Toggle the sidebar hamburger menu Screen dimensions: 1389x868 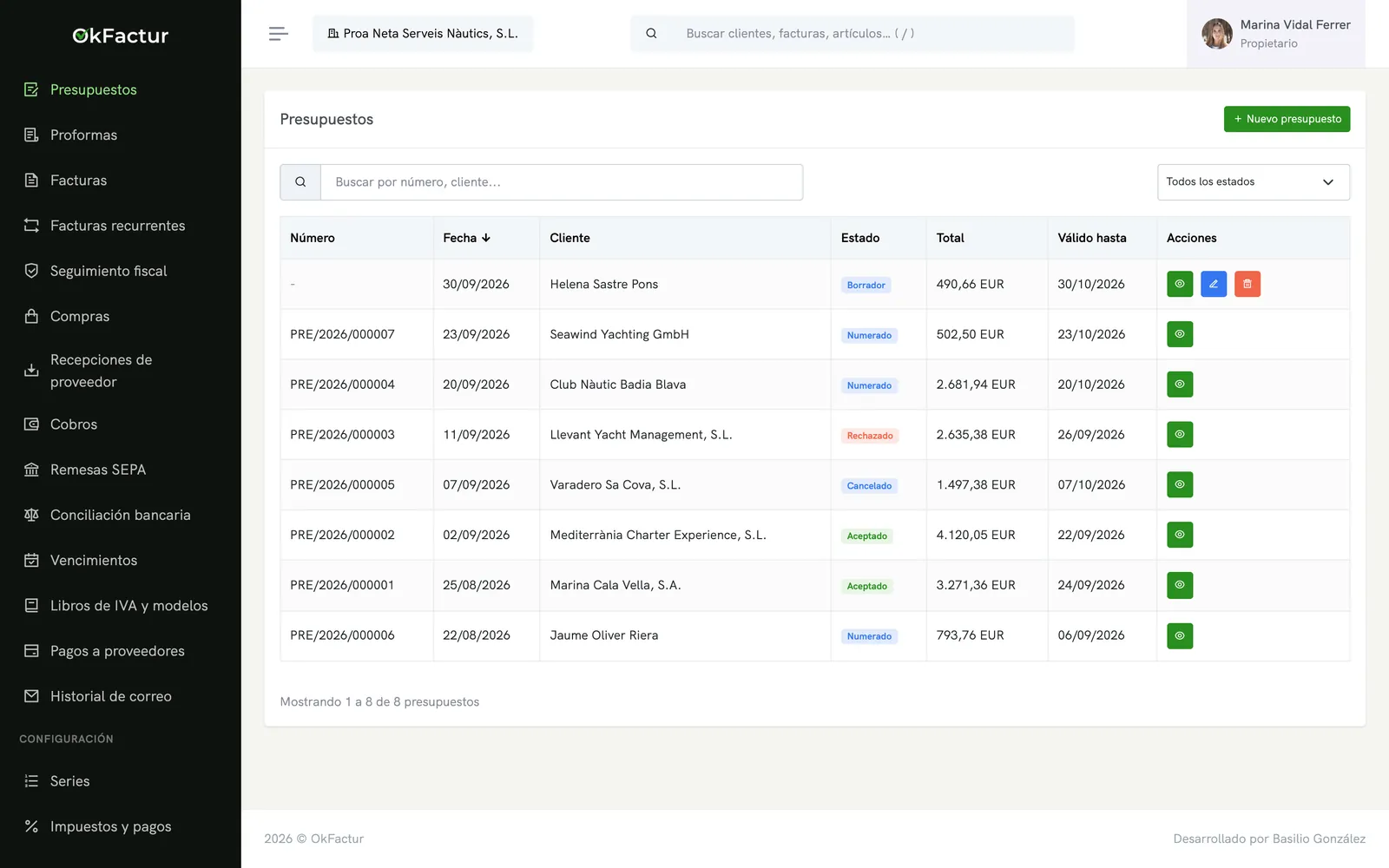click(x=278, y=34)
